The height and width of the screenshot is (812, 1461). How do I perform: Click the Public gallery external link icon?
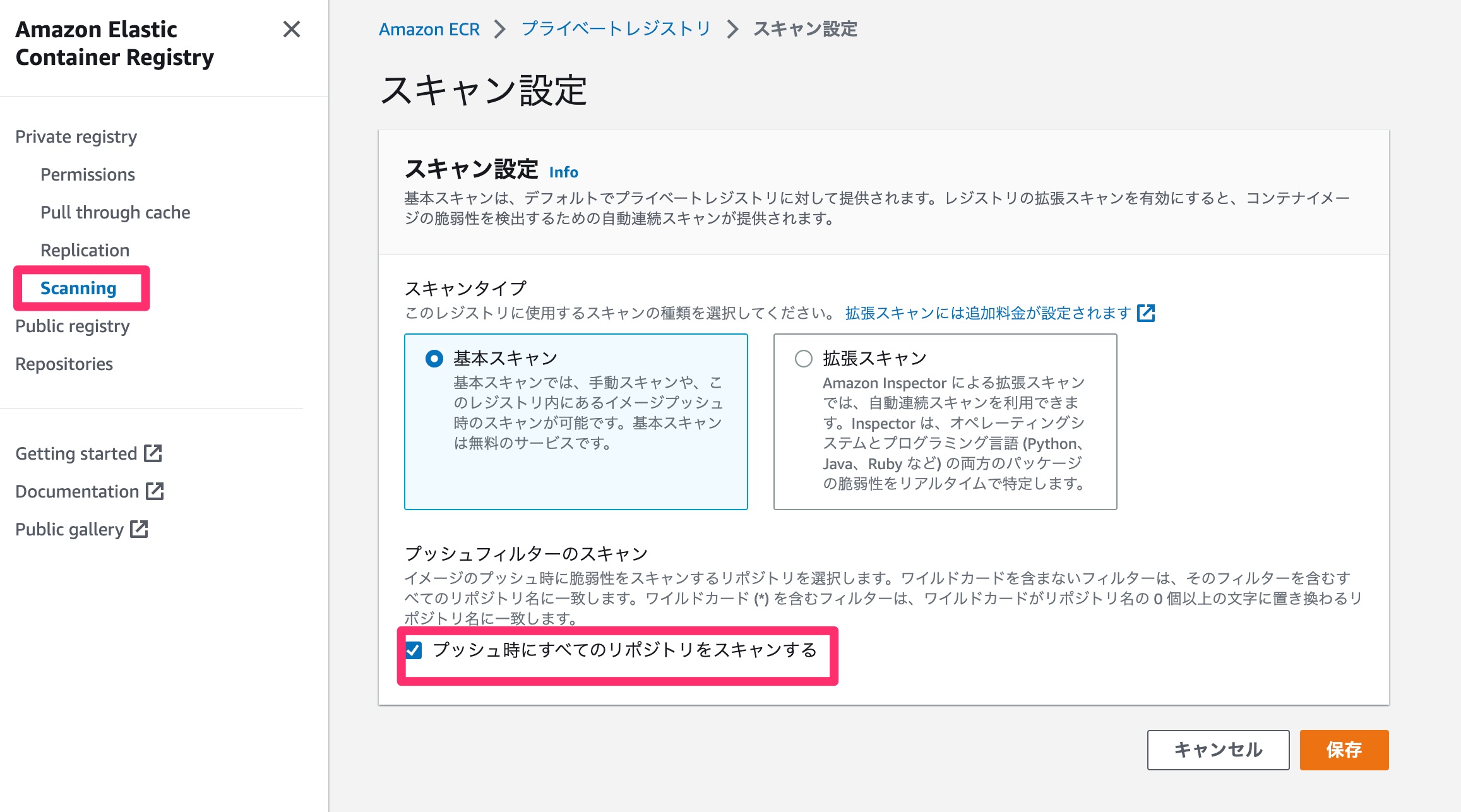point(140,529)
